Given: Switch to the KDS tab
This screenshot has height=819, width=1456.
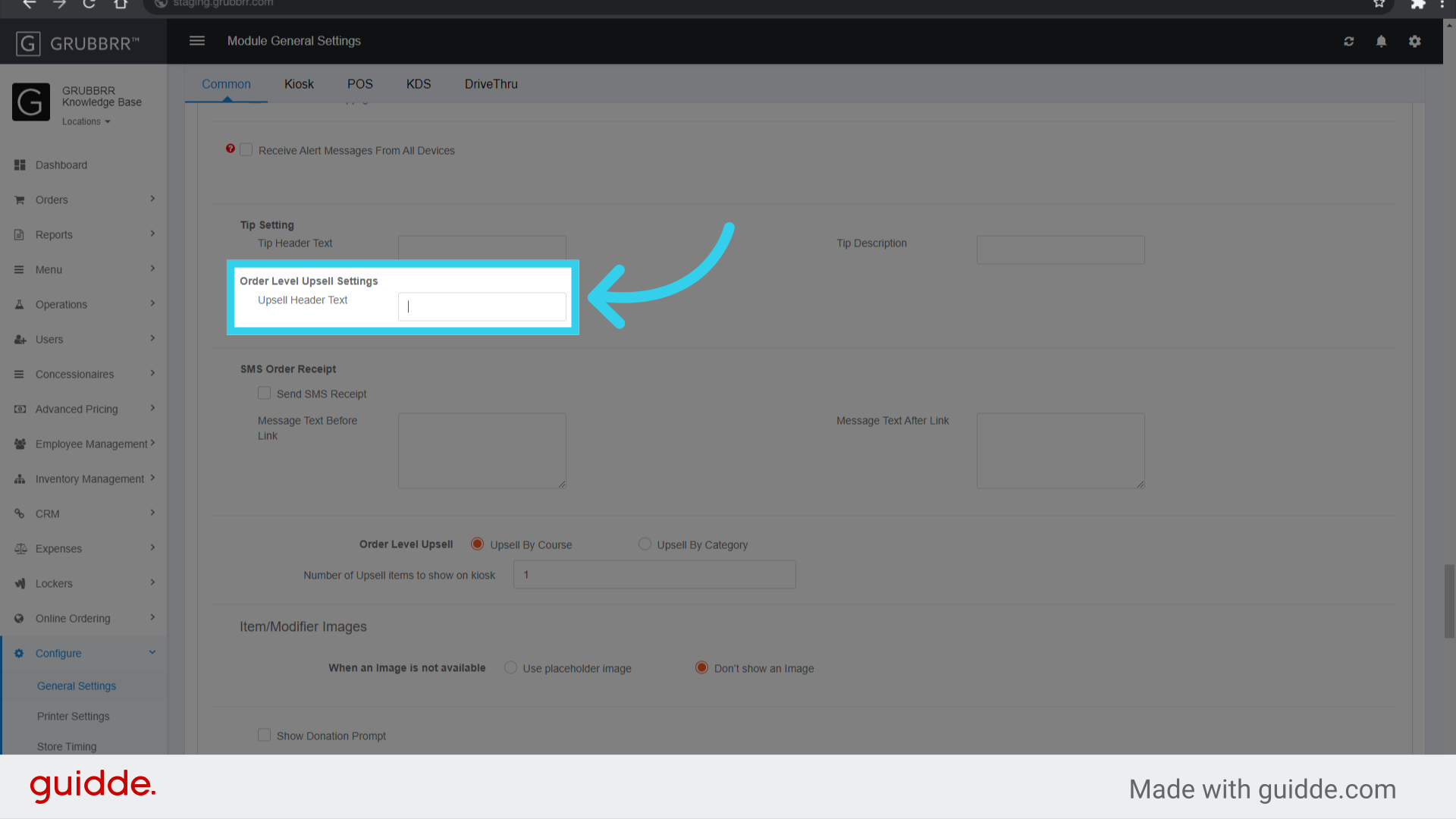Looking at the screenshot, I should pos(419,84).
